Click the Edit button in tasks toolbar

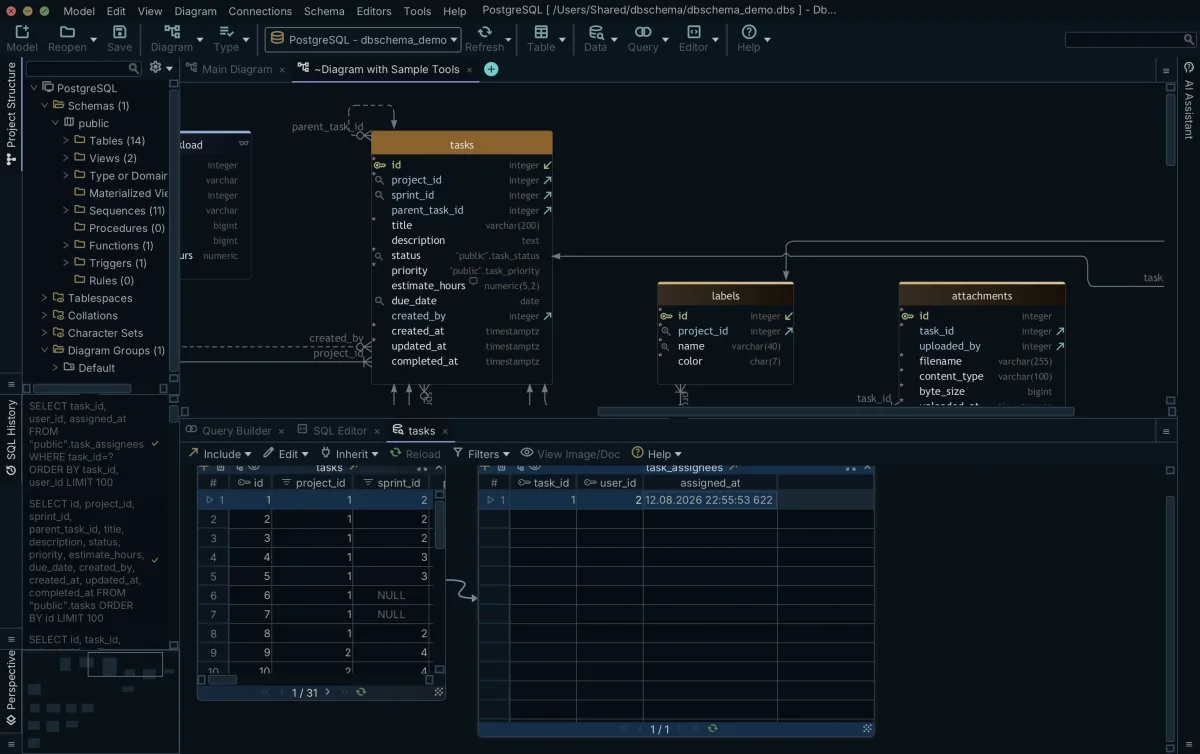[286, 454]
